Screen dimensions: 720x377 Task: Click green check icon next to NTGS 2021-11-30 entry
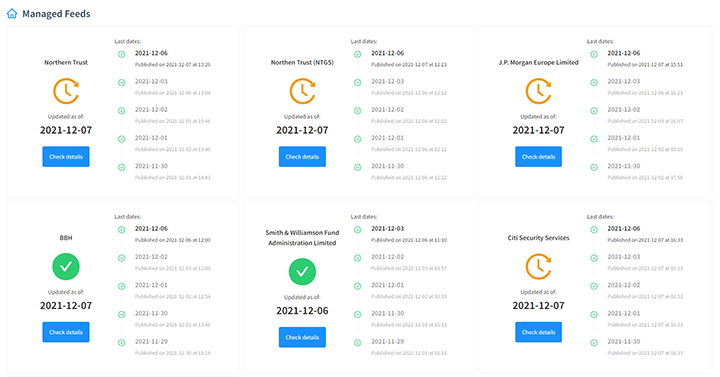click(x=357, y=167)
